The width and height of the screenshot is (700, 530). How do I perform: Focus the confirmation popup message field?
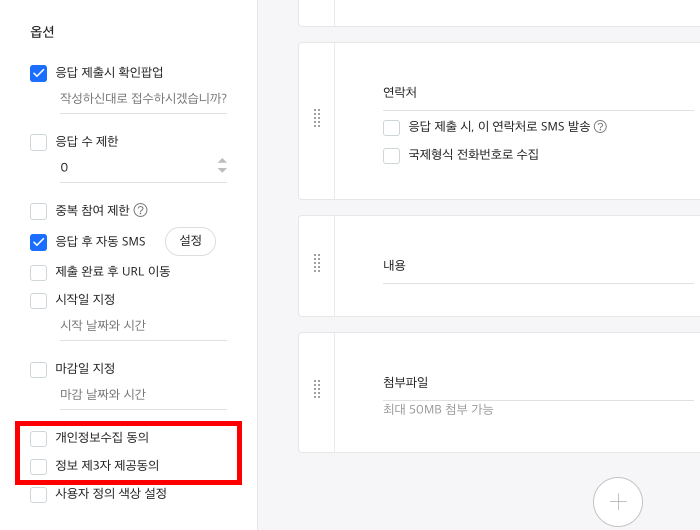pos(143,99)
